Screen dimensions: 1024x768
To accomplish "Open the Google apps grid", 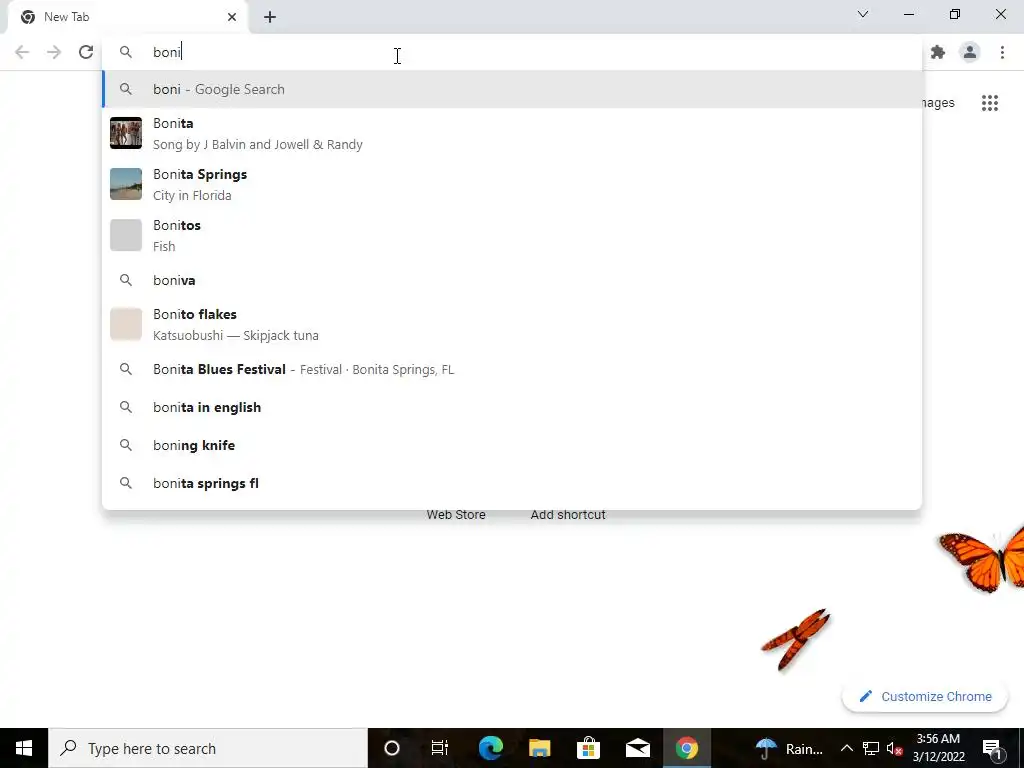I will point(990,103).
